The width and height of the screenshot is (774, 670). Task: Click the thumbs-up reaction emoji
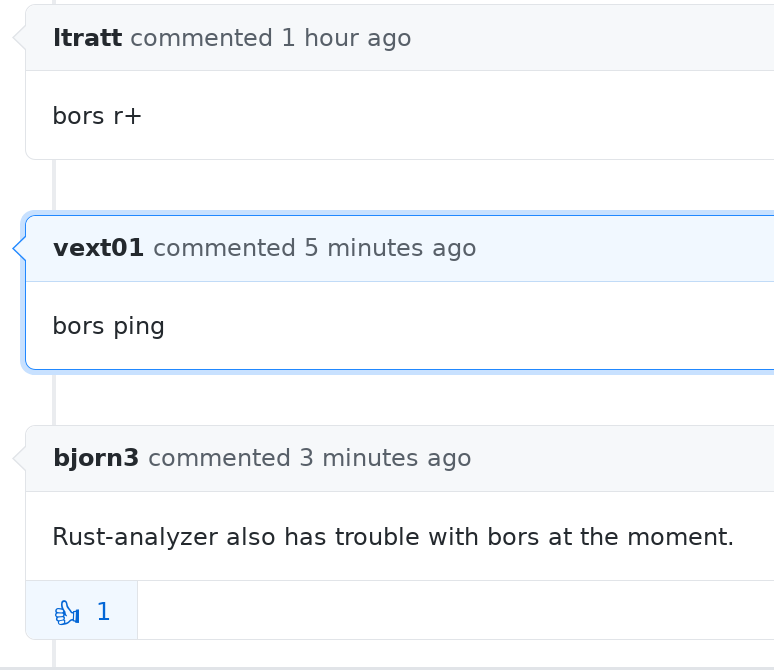[67, 612]
